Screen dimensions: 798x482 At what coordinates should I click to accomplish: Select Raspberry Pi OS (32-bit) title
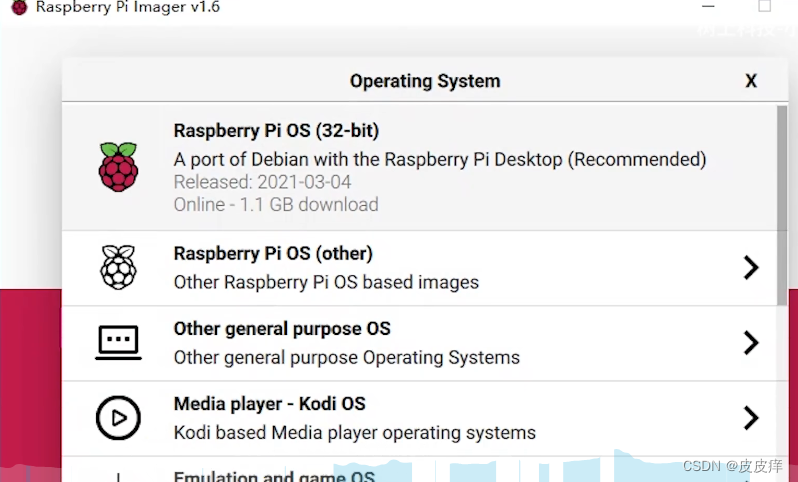click(x=276, y=131)
